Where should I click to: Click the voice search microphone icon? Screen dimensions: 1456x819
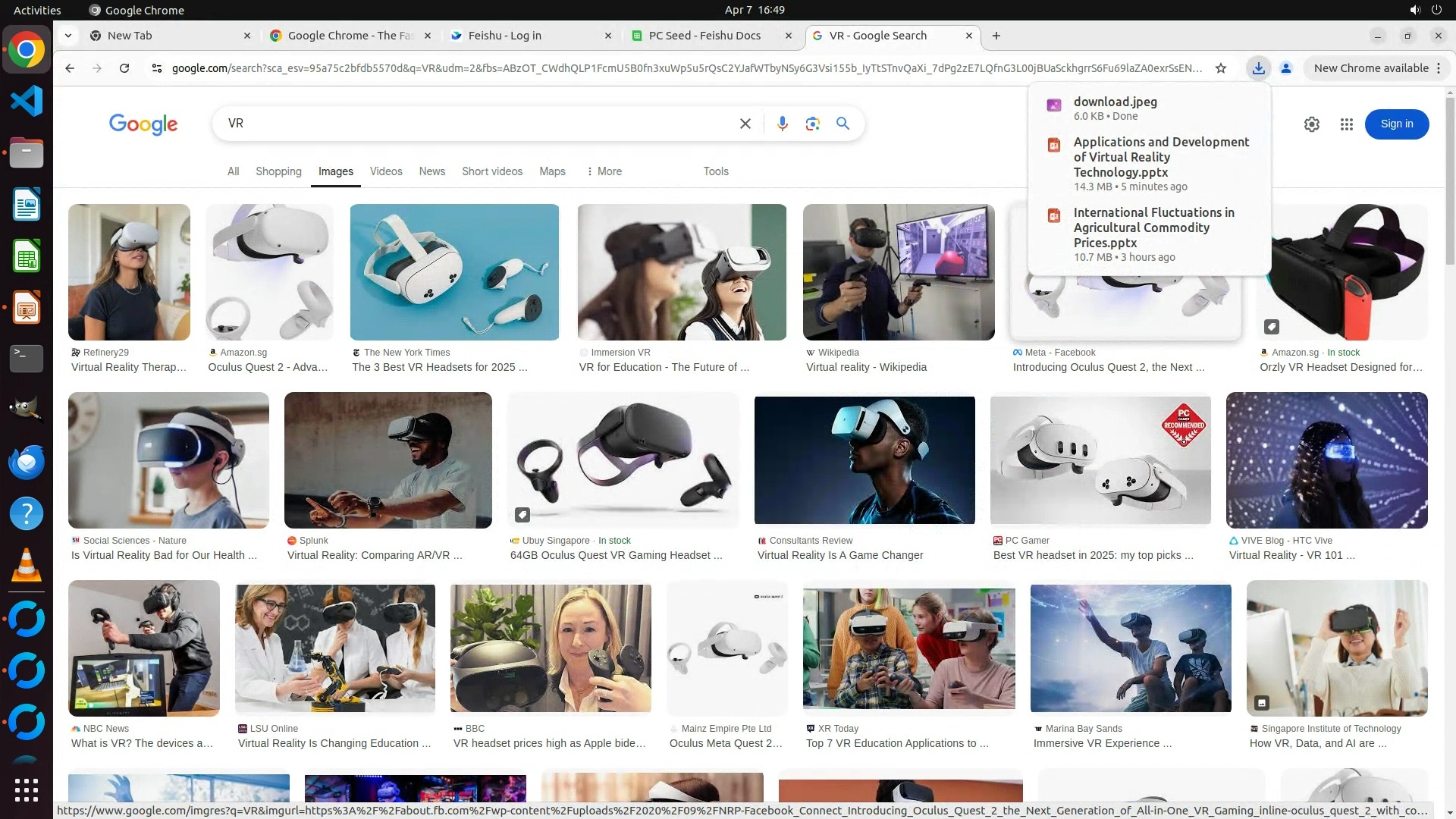pyautogui.click(x=782, y=124)
